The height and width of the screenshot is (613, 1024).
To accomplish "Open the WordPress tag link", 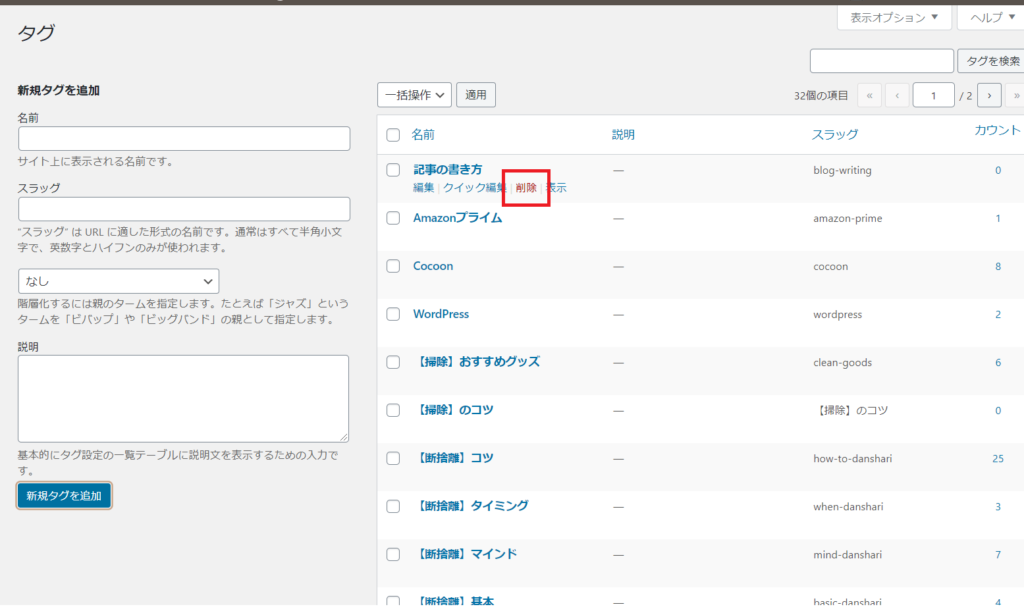I will click(x=441, y=314).
